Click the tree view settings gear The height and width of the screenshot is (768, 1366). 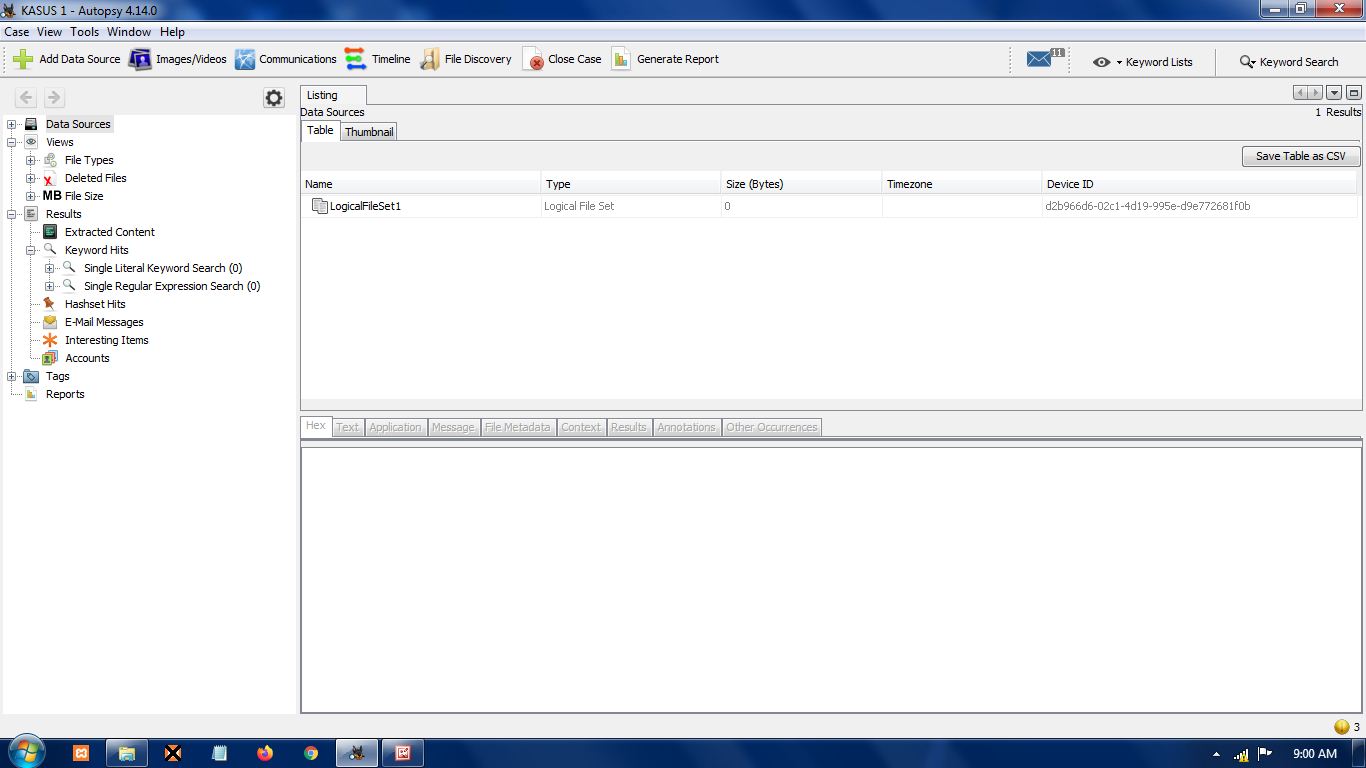(x=274, y=97)
